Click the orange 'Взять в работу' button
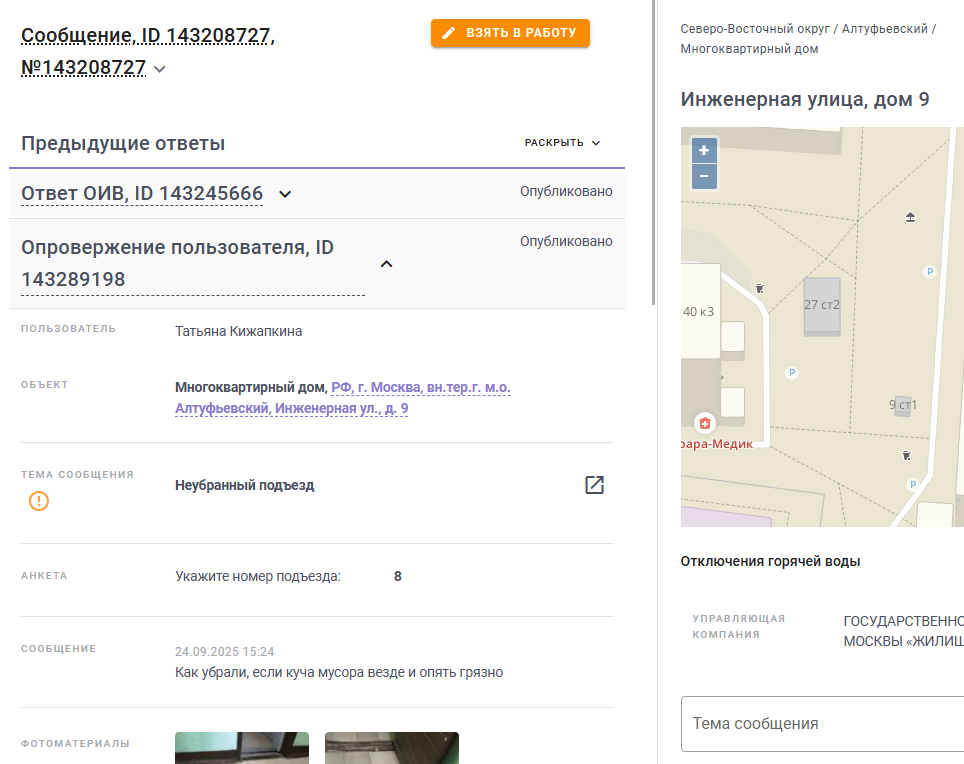The height and width of the screenshot is (764, 964). (x=510, y=33)
